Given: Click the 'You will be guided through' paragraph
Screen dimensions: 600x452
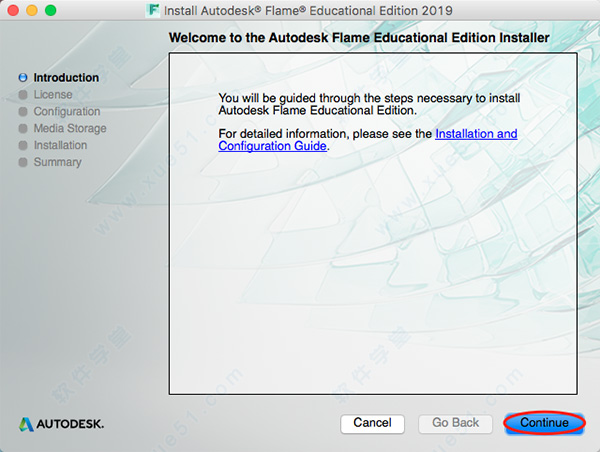Looking at the screenshot, I should point(369,104).
